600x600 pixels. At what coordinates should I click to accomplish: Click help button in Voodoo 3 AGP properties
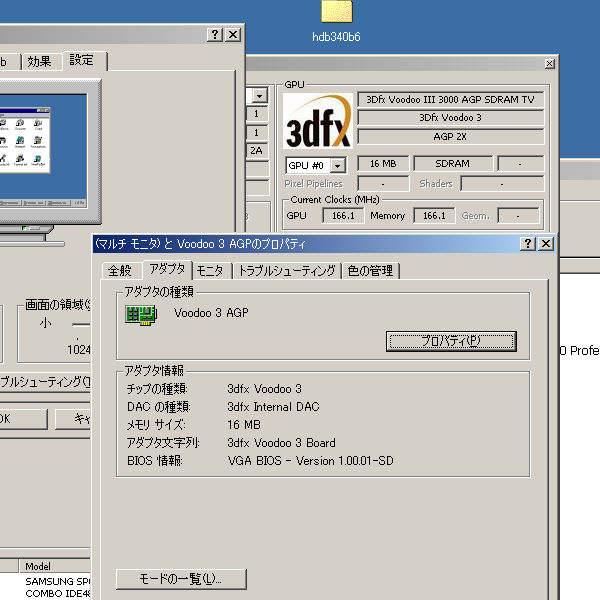[x=528, y=244]
